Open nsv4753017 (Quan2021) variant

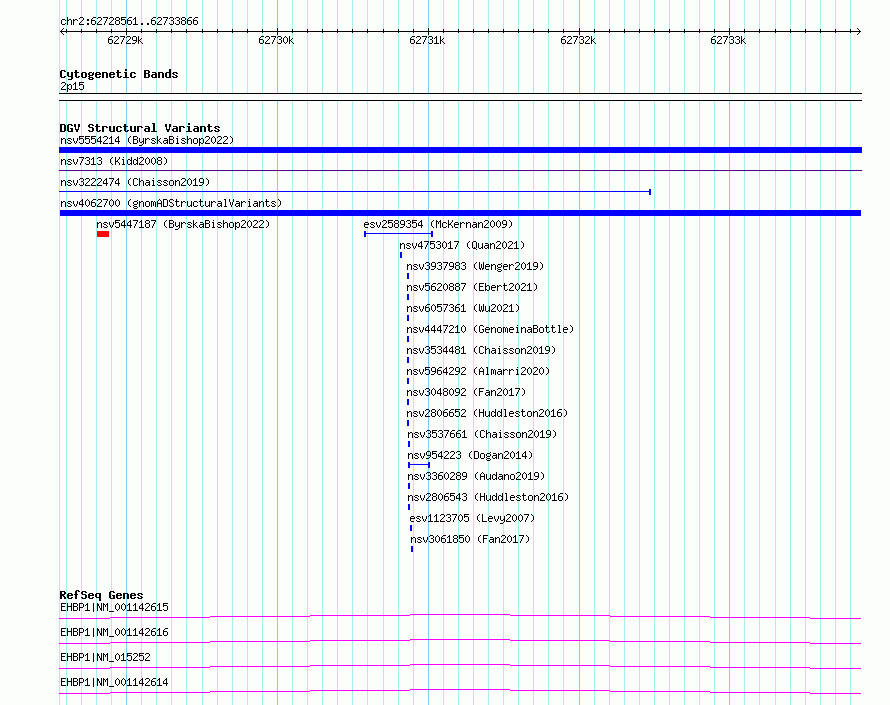[x=462, y=245]
